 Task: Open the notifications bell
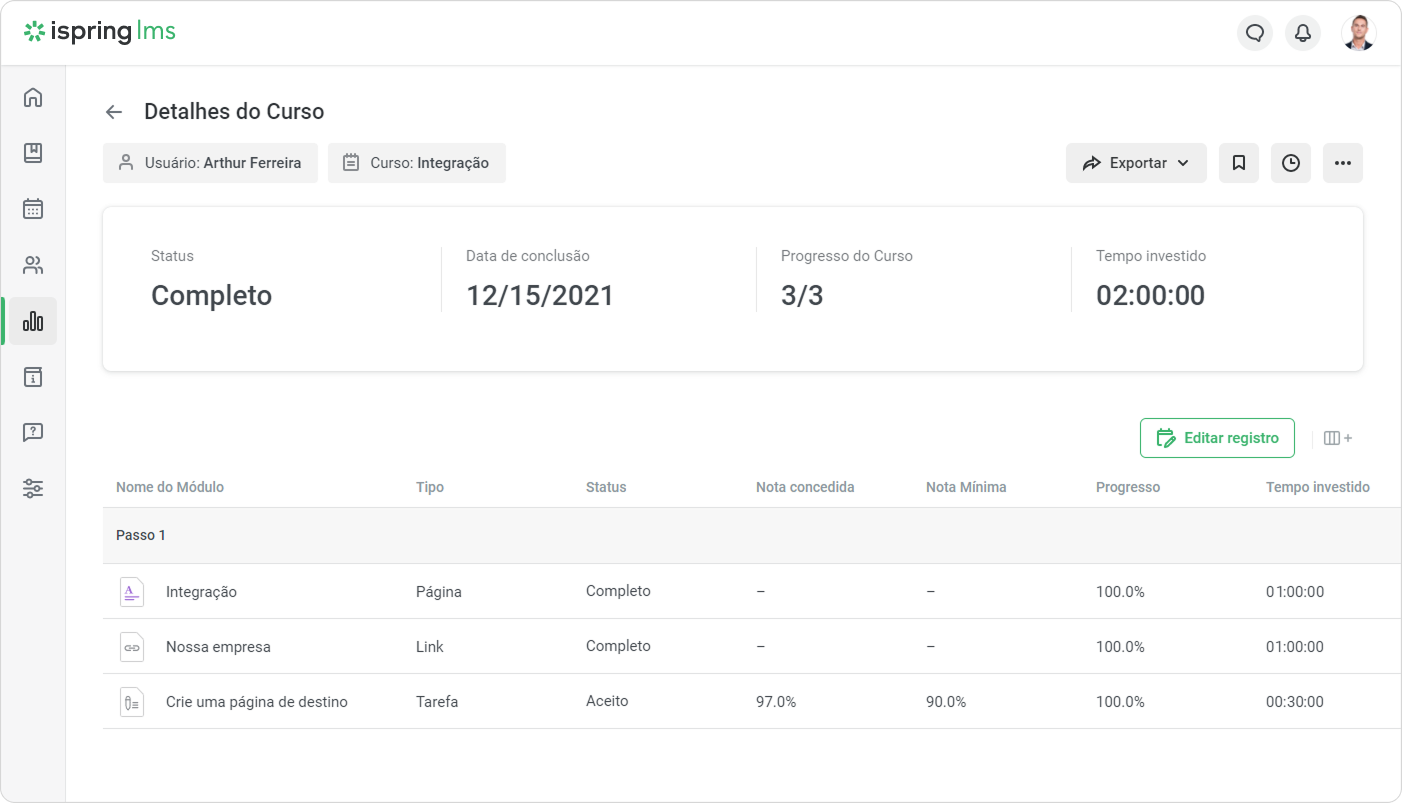tap(1303, 33)
